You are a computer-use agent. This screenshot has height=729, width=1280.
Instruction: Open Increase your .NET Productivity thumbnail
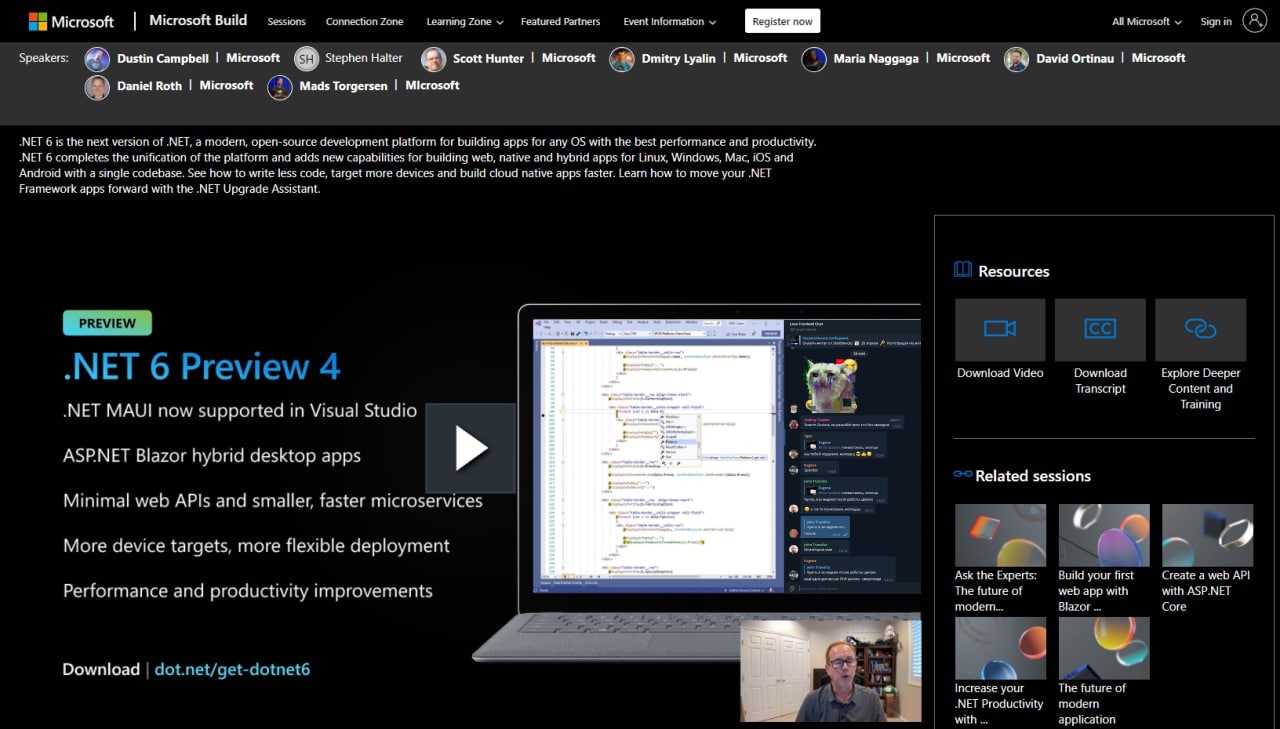(1000, 648)
